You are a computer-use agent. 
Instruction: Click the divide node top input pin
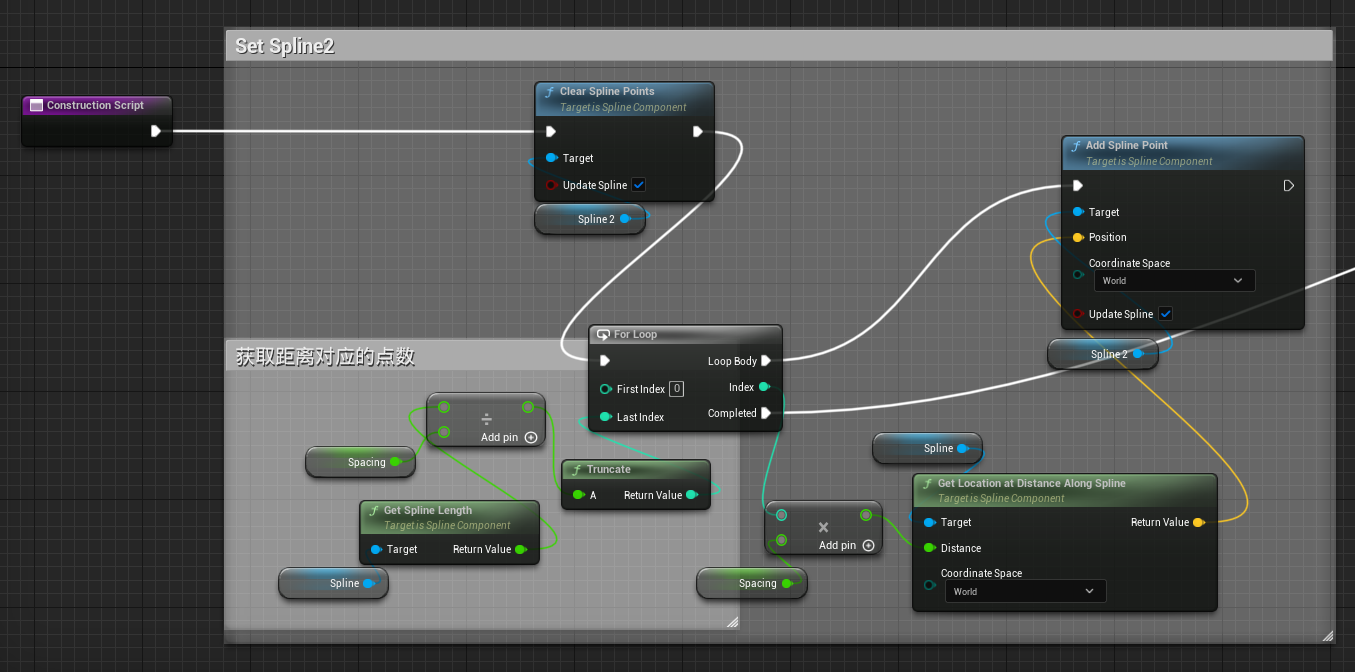point(443,407)
